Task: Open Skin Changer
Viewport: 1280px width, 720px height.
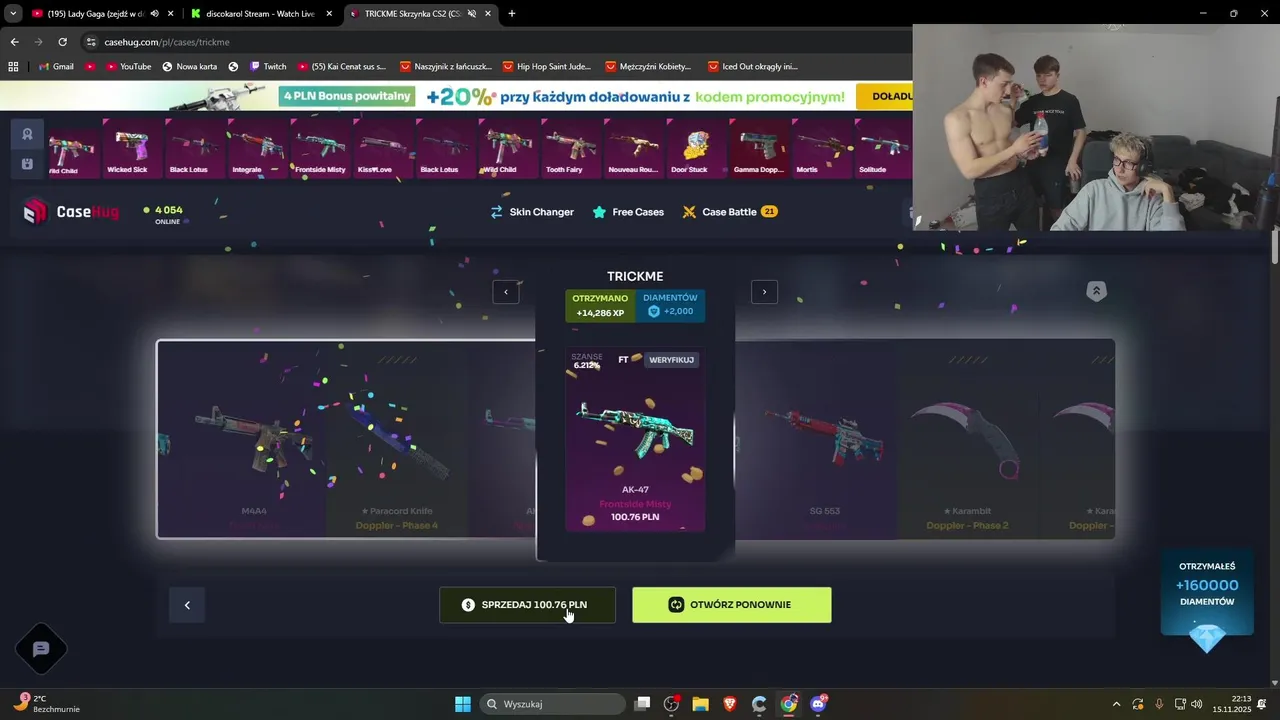Action: [532, 212]
